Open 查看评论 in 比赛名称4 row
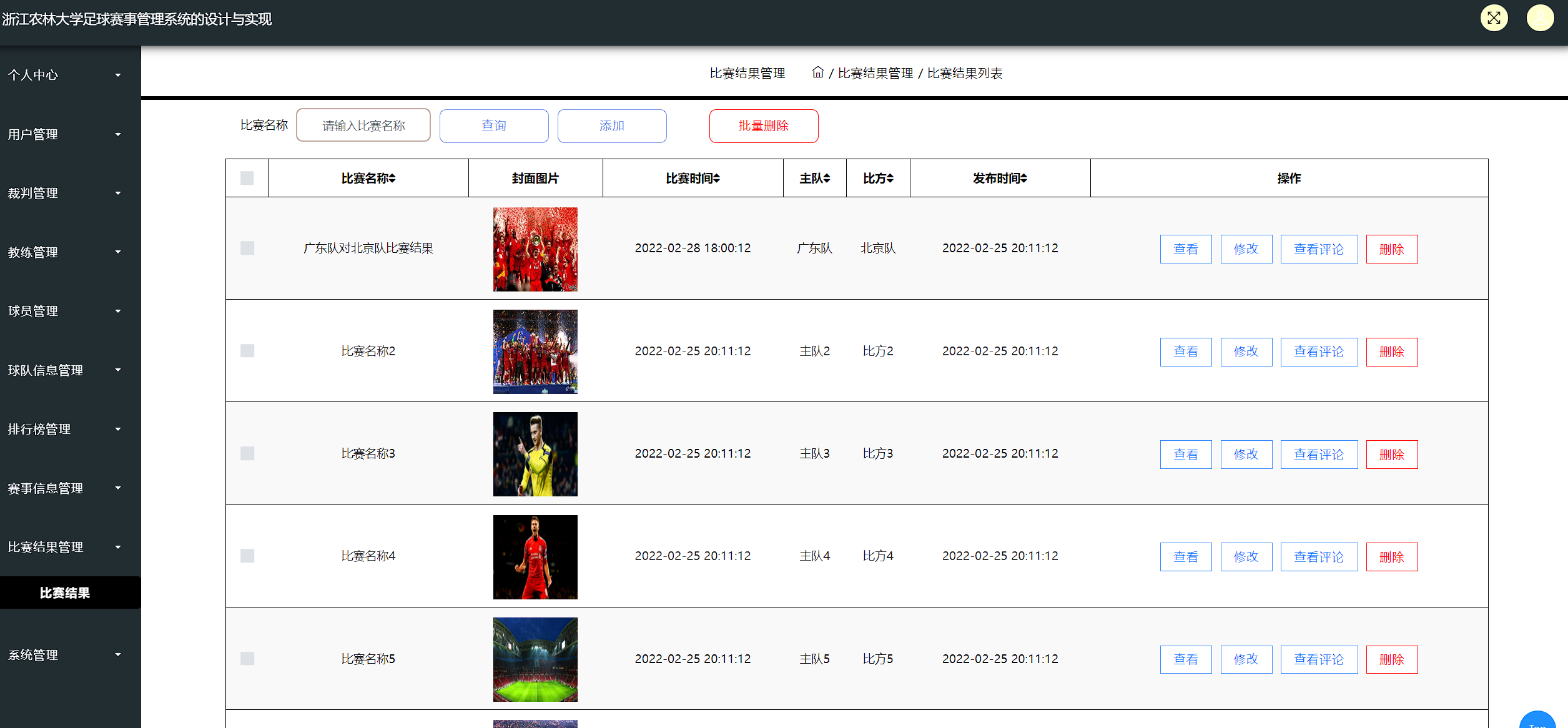The height and width of the screenshot is (728, 1568). pos(1319,557)
